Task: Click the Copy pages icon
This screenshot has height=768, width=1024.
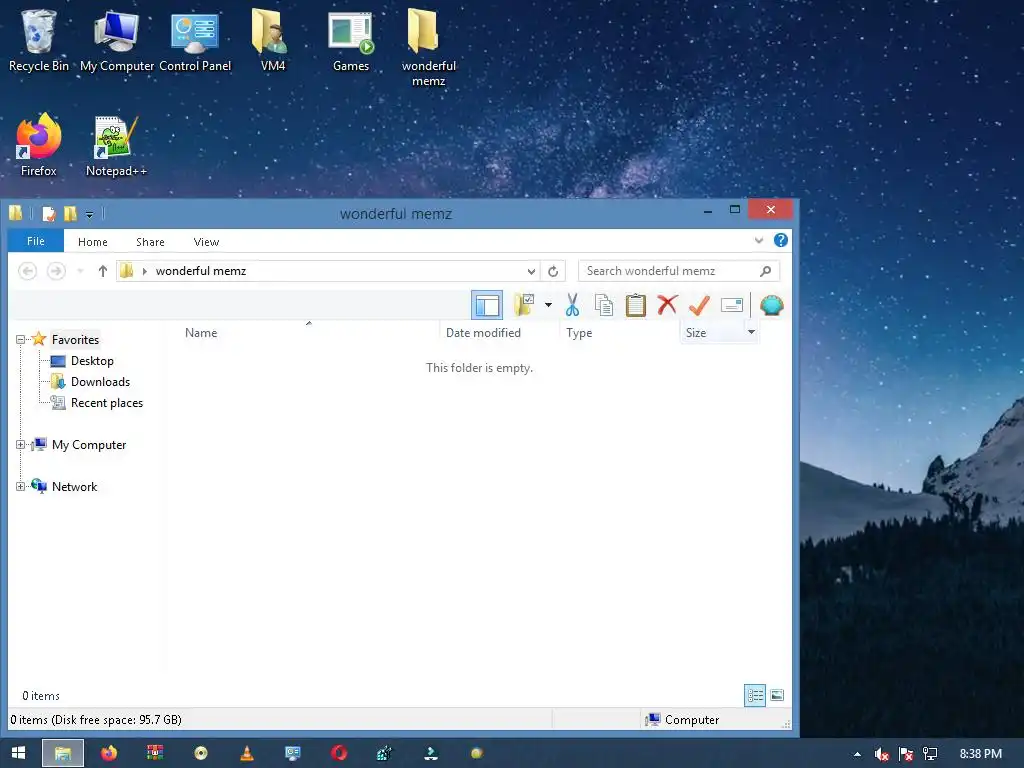Action: [x=604, y=305]
